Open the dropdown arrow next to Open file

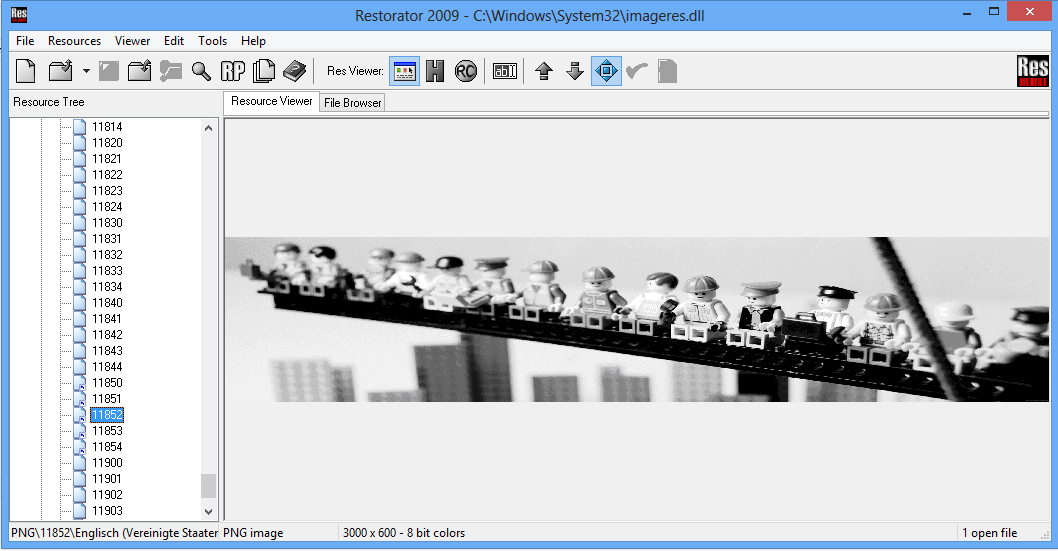[x=86, y=71]
